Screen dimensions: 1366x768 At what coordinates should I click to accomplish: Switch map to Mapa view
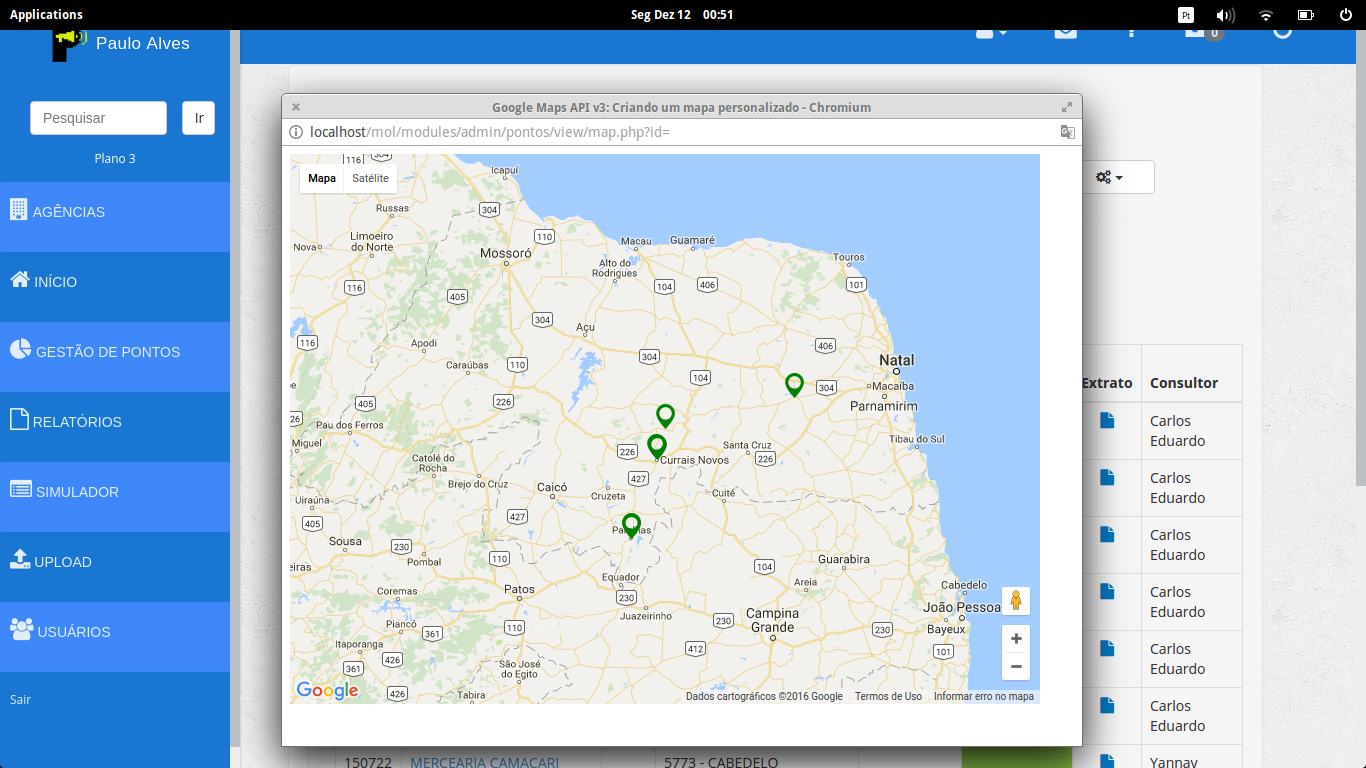(x=322, y=178)
